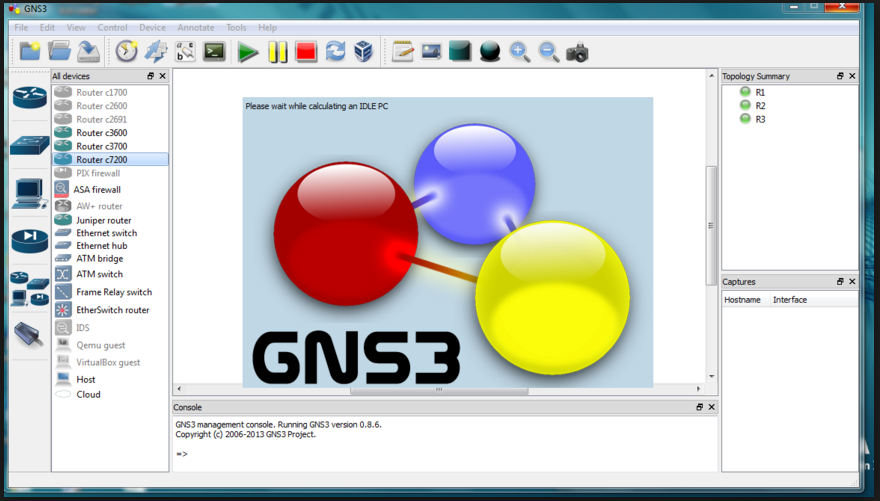The image size is (880, 501).
Task: Undock the All devices panel
Action: pos(150,76)
